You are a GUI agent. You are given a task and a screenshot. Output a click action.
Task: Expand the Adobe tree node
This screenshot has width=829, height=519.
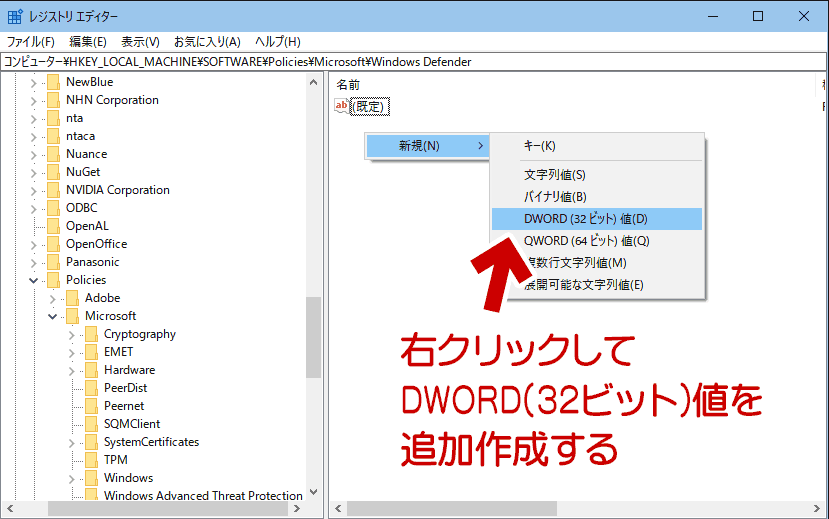click(x=52, y=299)
